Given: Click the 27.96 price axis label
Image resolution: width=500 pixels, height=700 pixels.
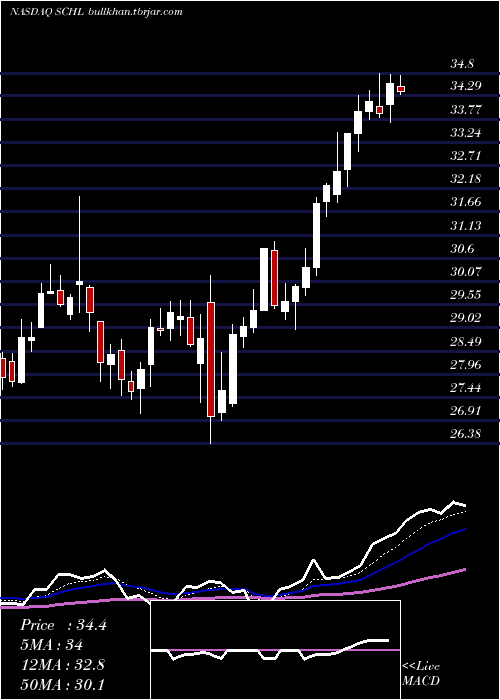Looking at the screenshot, I should click(466, 365).
